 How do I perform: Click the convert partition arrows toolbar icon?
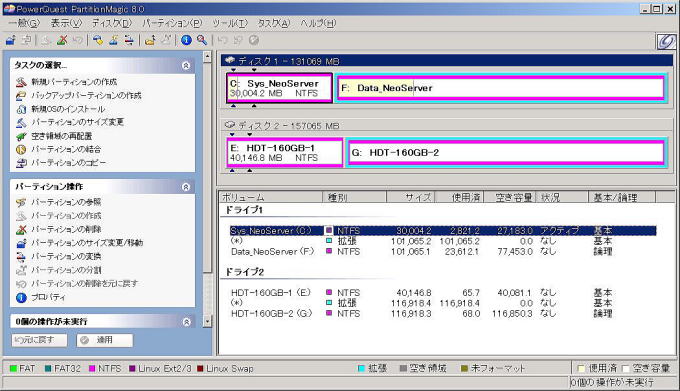[x=129, y=40]
